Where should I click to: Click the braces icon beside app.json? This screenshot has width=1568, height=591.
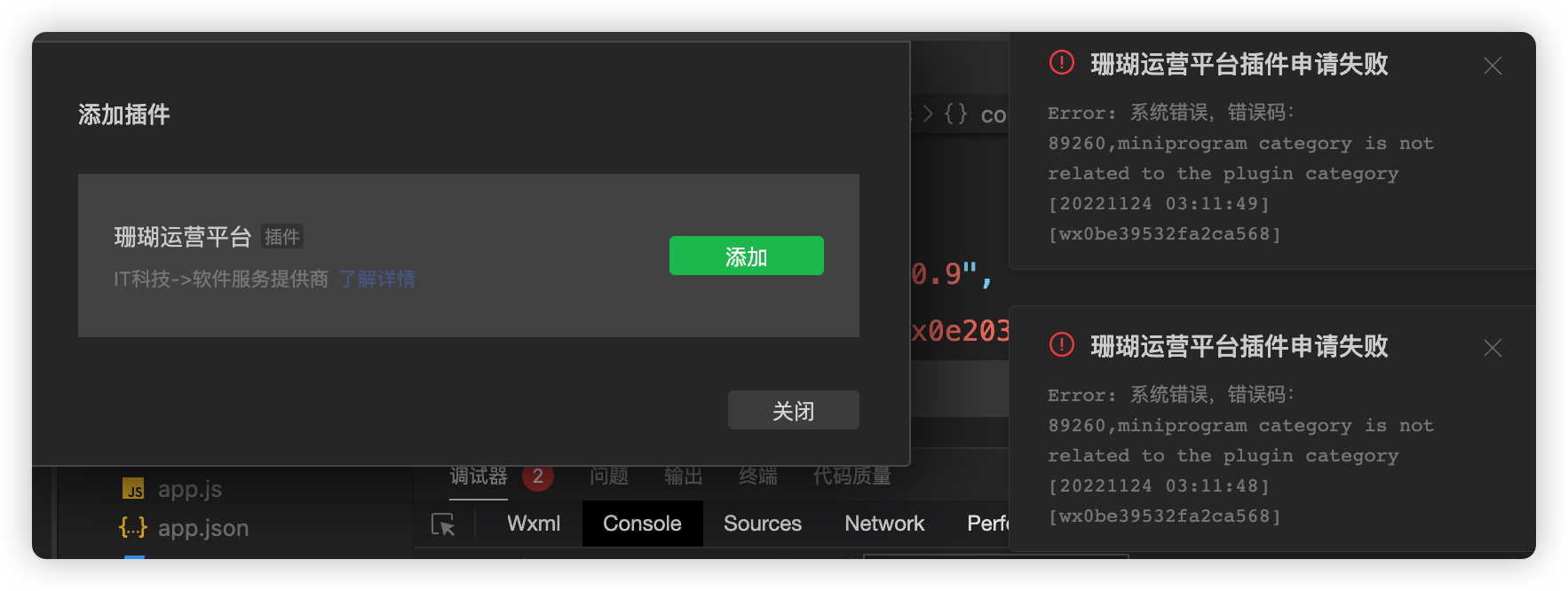[x=133, y=528]
